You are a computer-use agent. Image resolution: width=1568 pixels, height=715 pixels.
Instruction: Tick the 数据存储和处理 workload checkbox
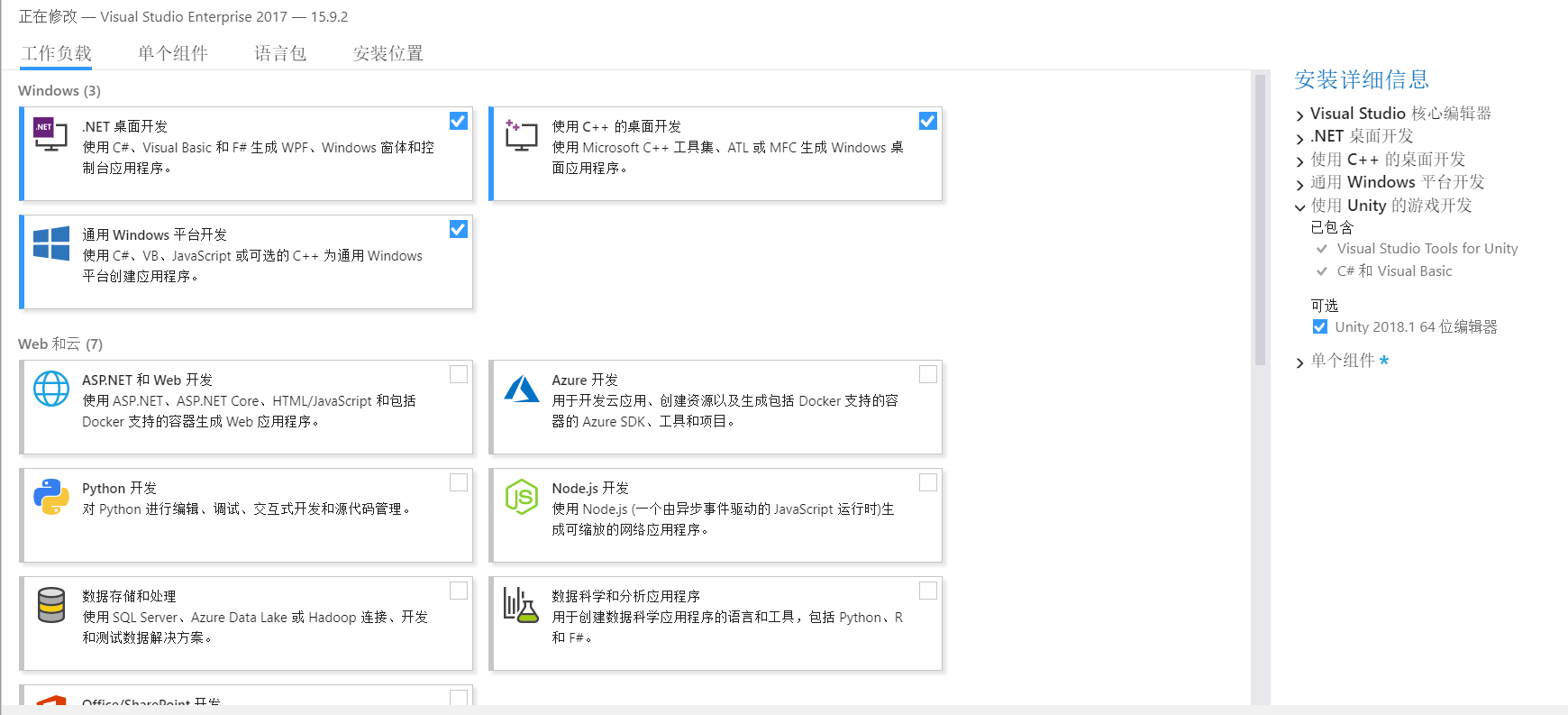(459, 591)
